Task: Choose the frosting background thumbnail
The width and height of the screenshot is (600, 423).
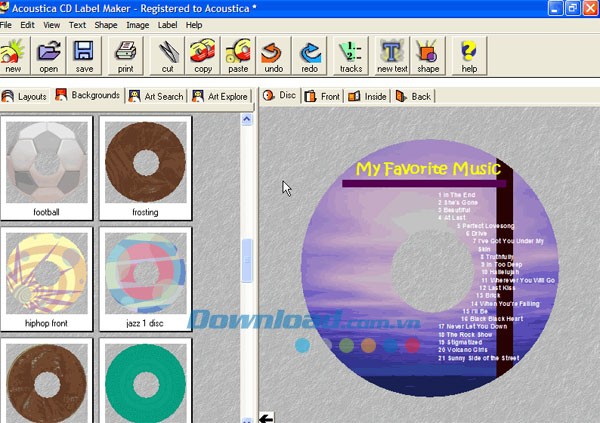Action: [145, 168]
